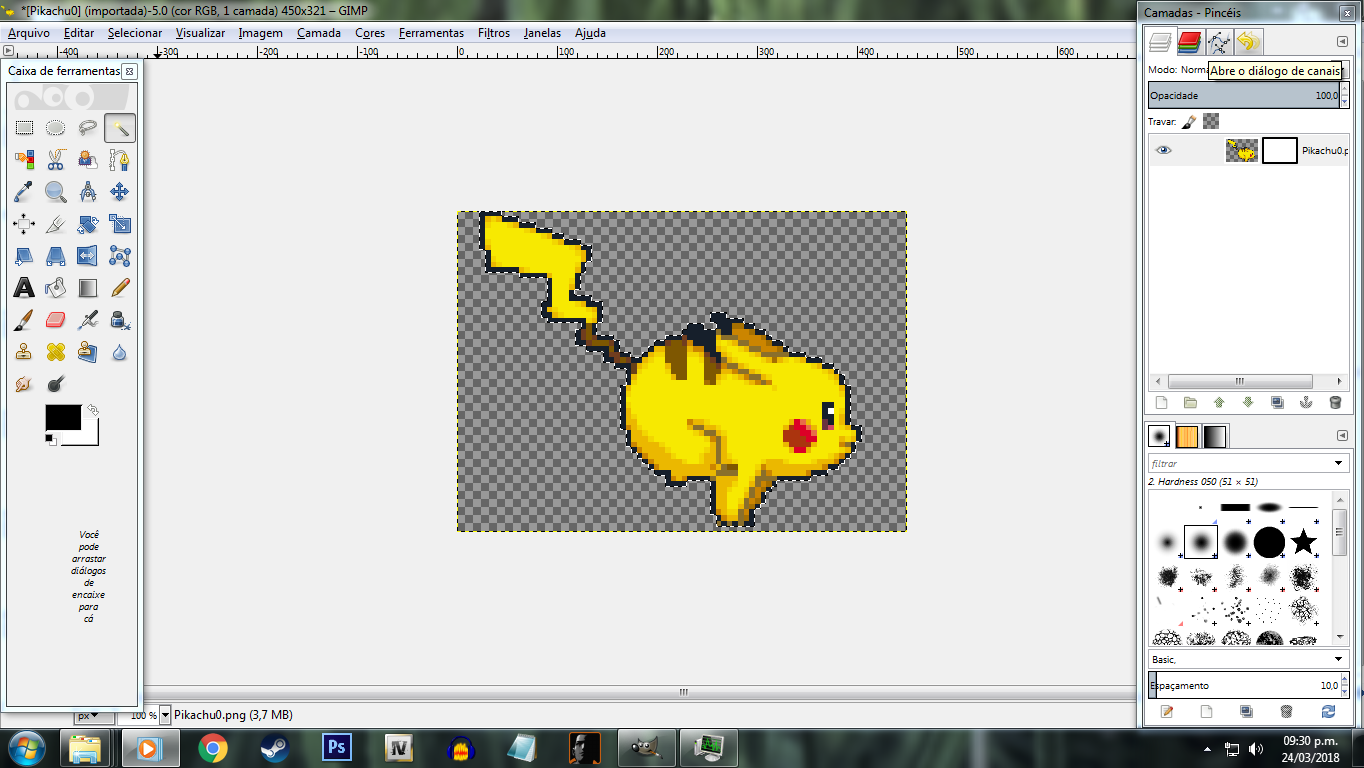Anchor the floating layer button

coord(1305,403)
